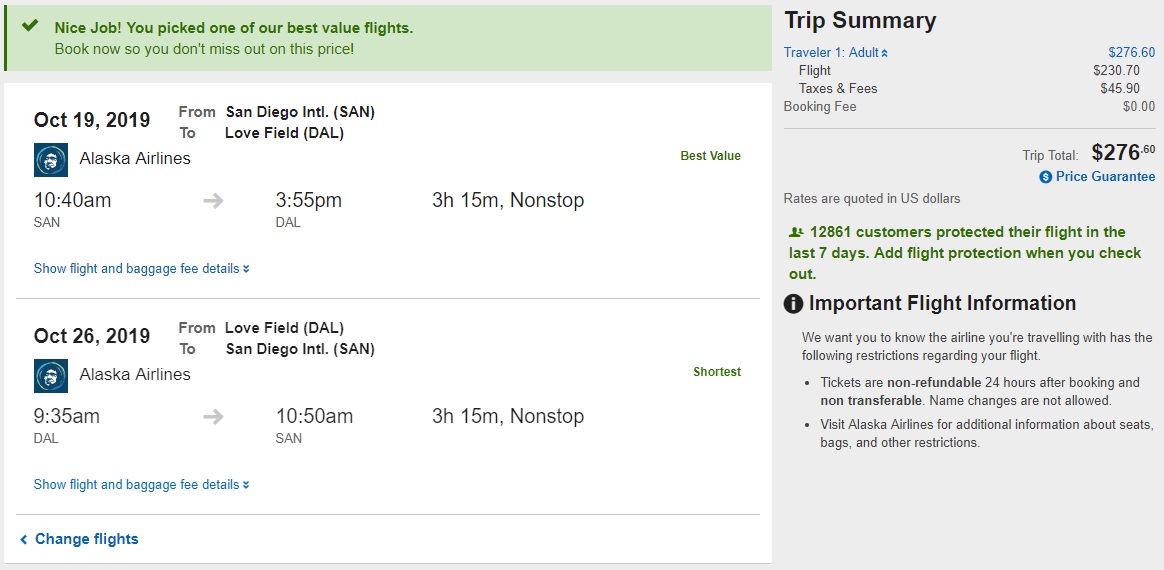Image resolution: width=1164 pixels, height=570 pixels.
Task: Click the Trip Total $276.60 amount
Action: [x=1122, y=153]
